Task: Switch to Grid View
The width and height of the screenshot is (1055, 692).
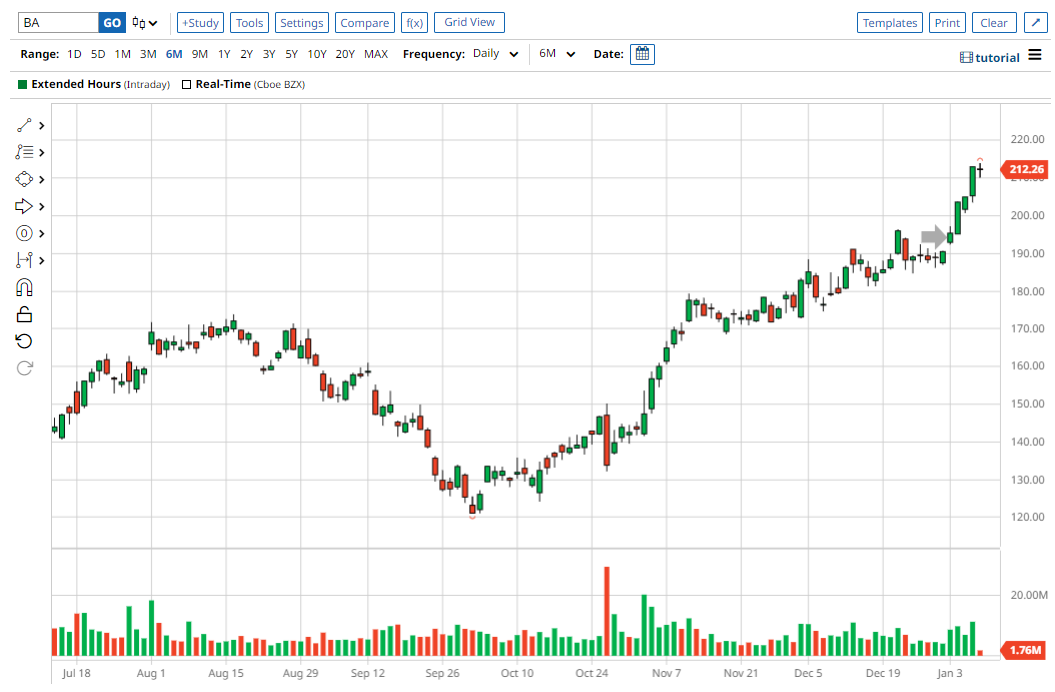Action: point(470,22)
